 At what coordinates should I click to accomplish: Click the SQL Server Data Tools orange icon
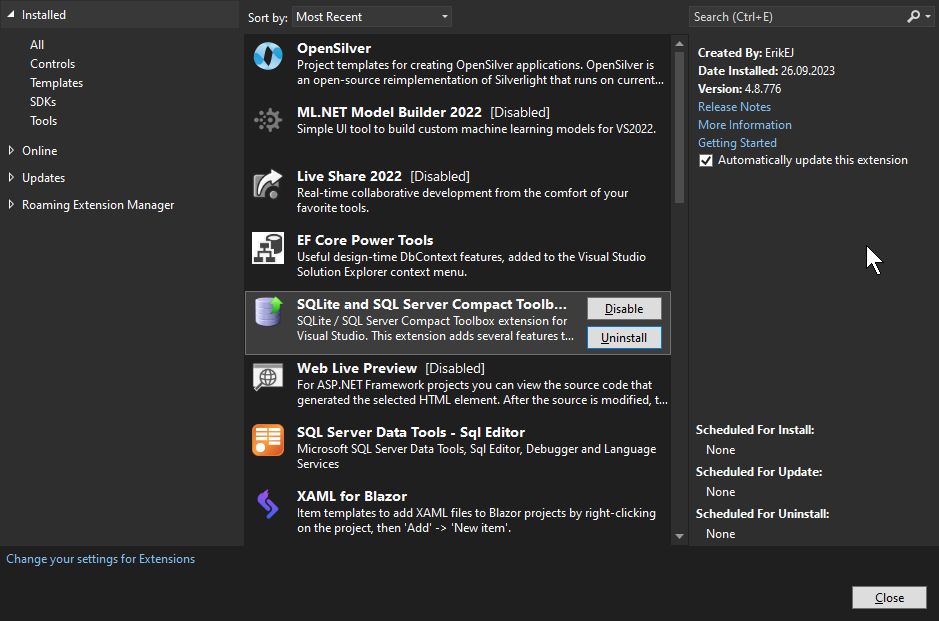coord(268,440)
